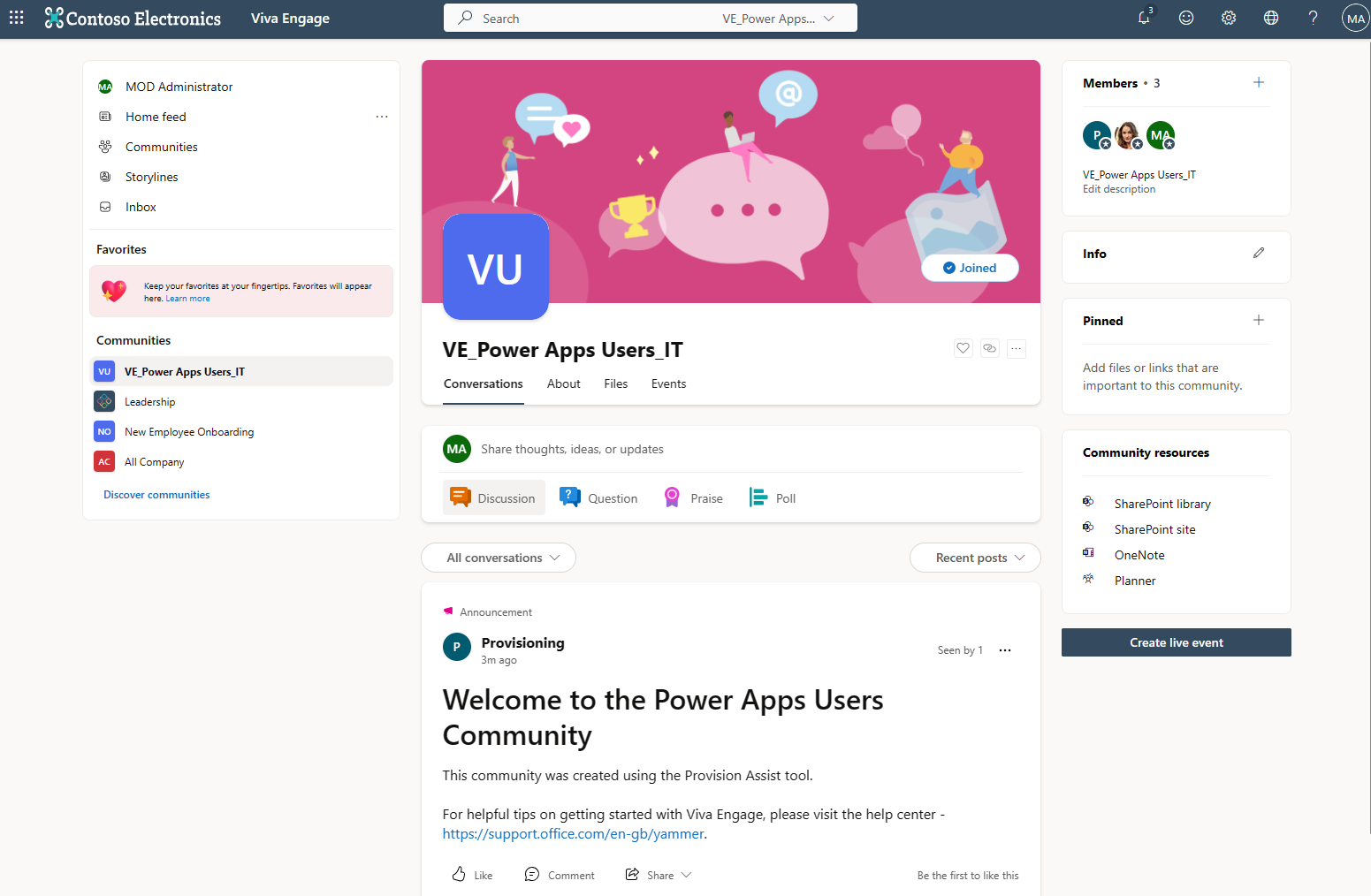The height and width of the screenshot is (896, 1371).
Task: Select the Question post type
Action: point(599,497)
